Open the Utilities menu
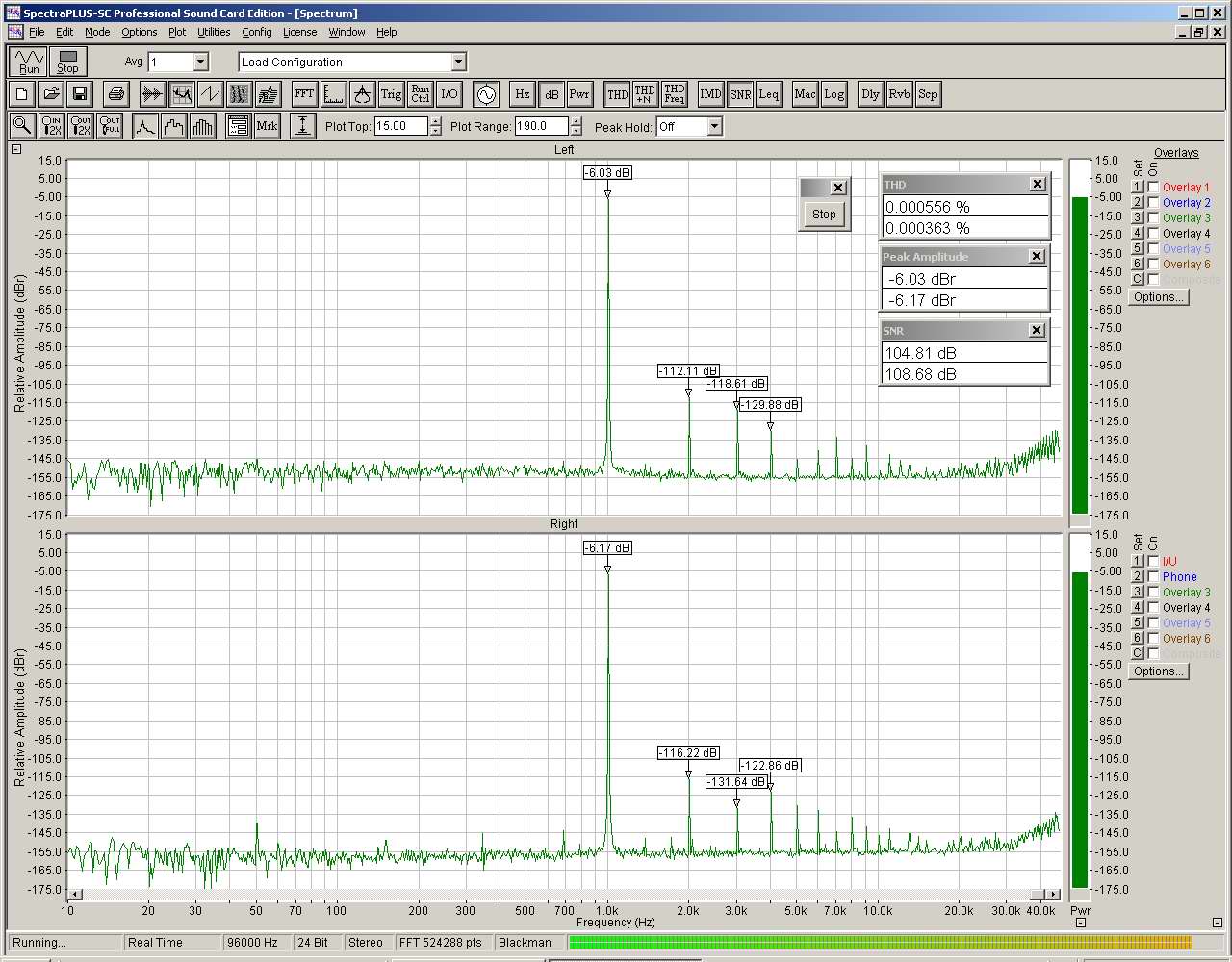 (214, 32)
